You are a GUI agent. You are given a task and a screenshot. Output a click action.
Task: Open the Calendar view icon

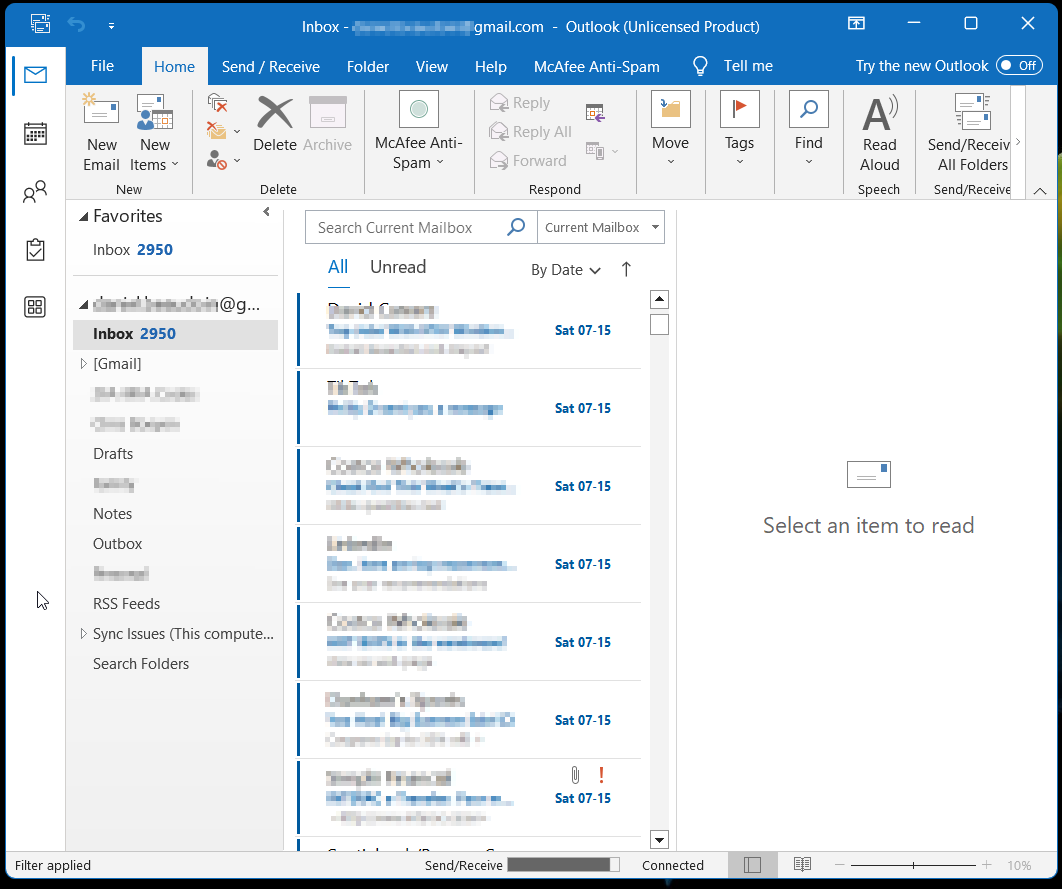tap(35, 133)
